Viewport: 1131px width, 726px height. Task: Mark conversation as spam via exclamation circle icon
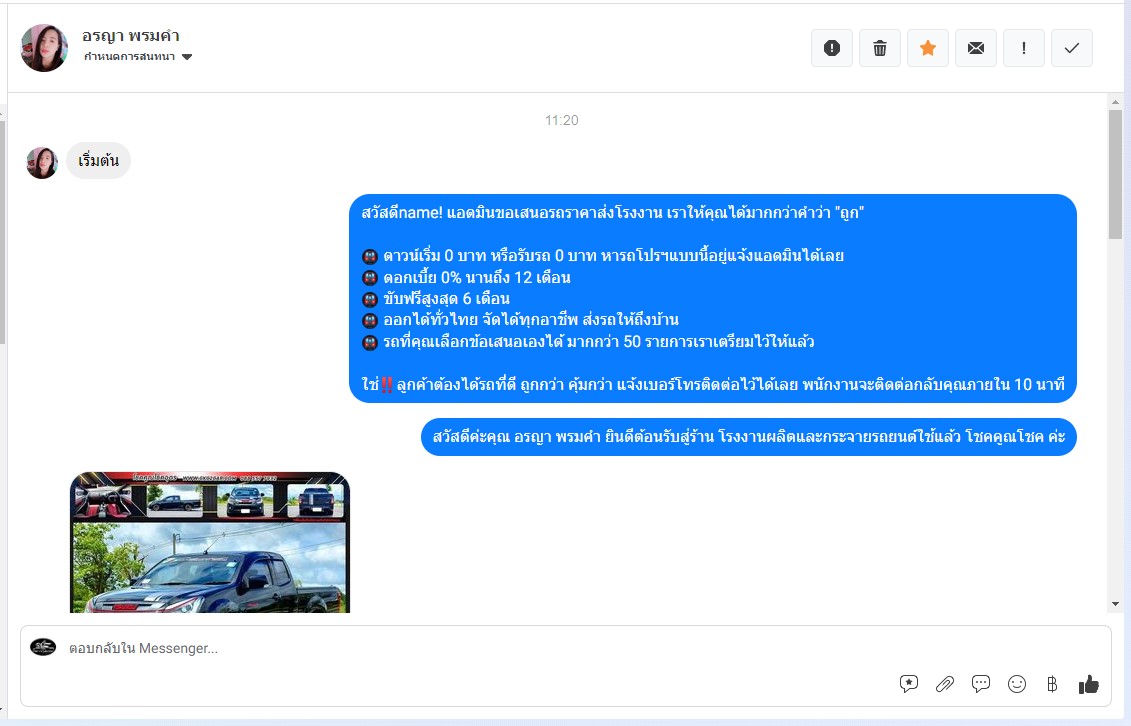[832, 48]
